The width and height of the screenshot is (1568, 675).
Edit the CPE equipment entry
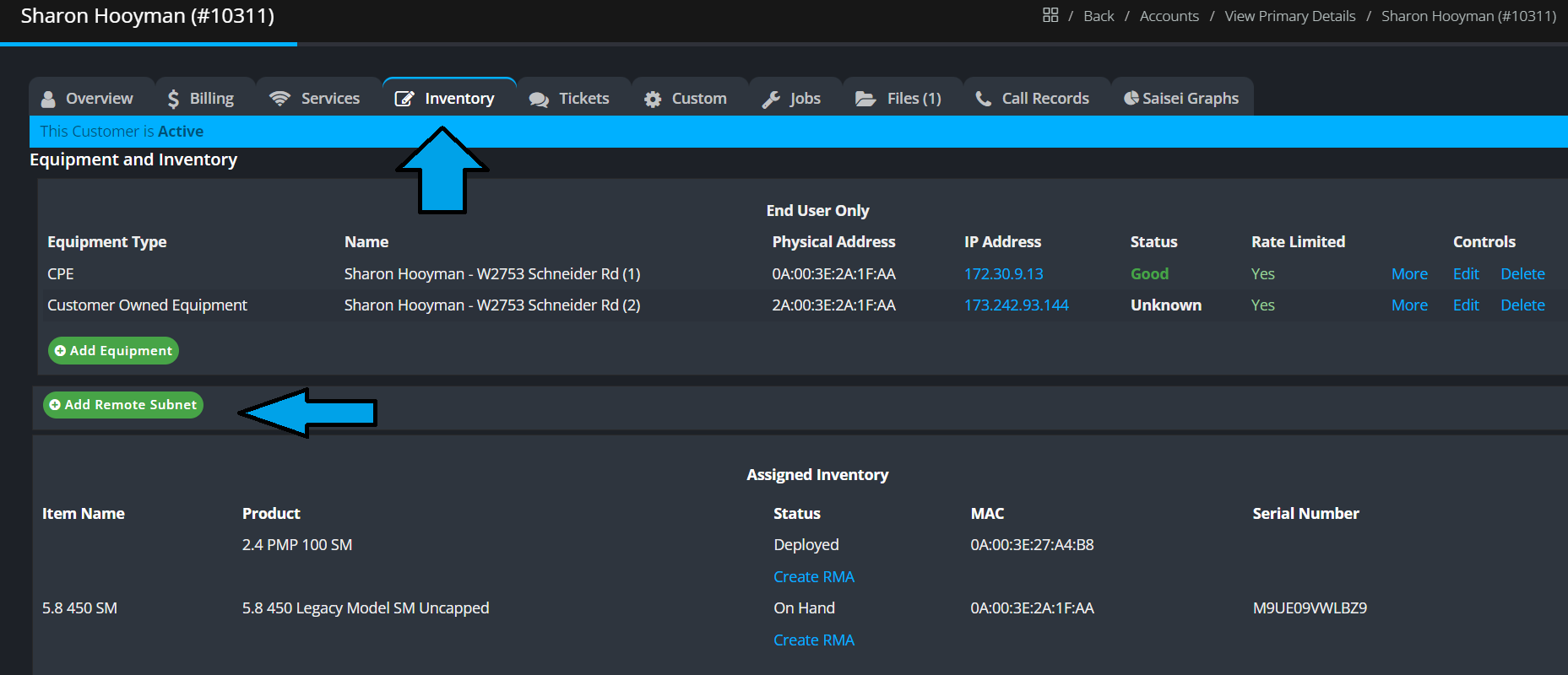point(1465,274)
